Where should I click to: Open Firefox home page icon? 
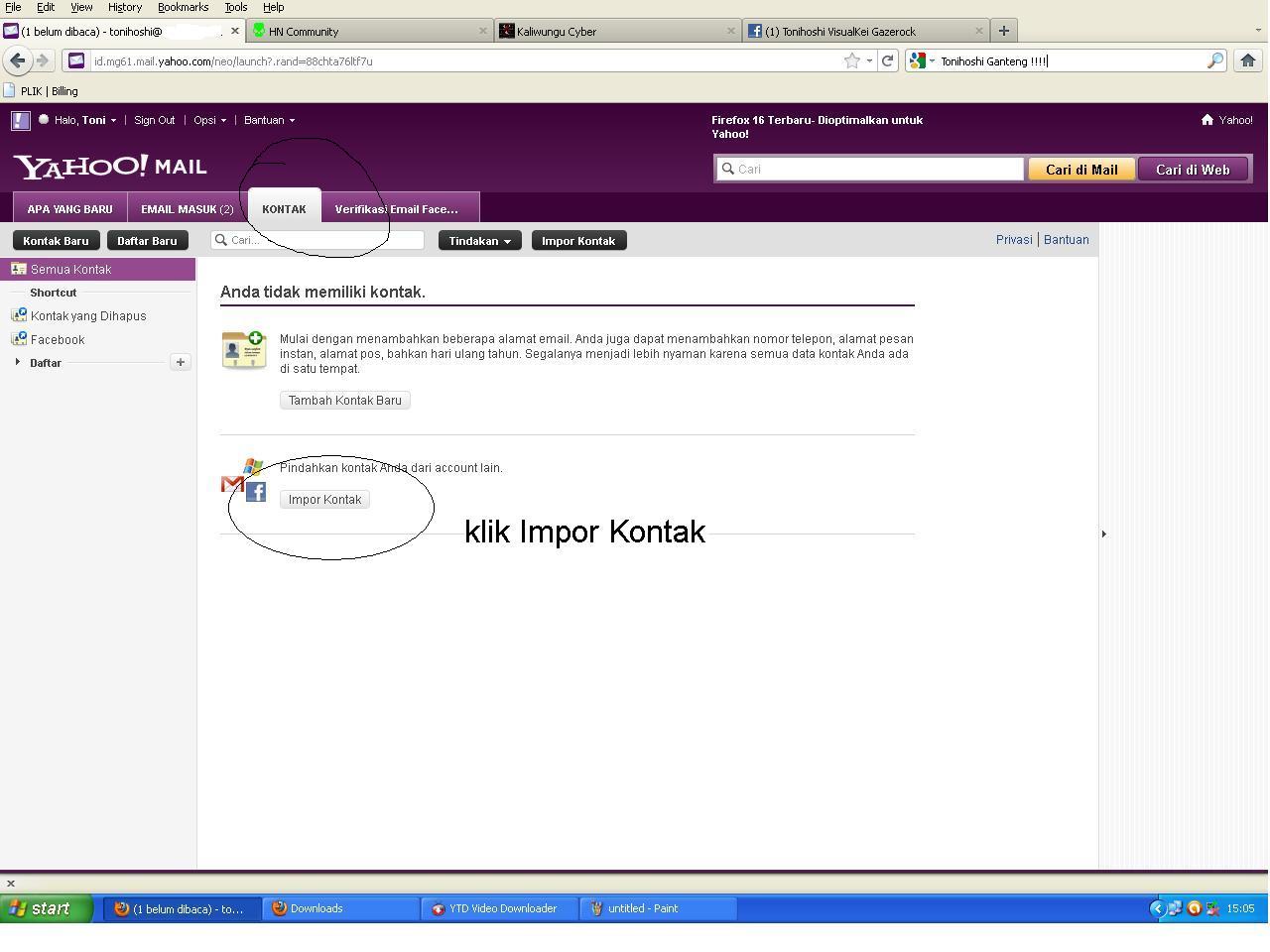[1248, 60]
